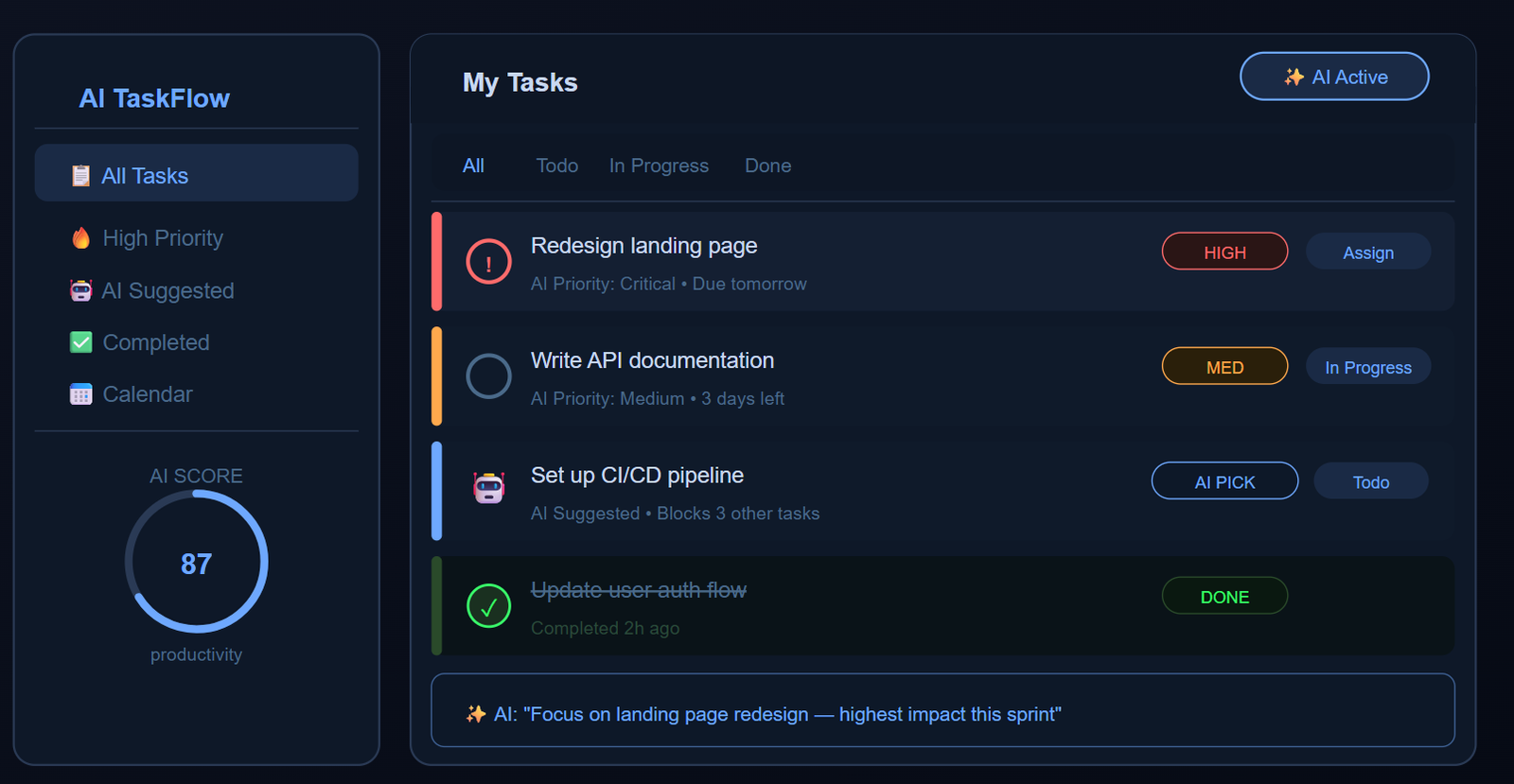This screenshot has height=784, width=1514.
Task: Click the HIGH priority badge
Action: click(x=1224, y=253)
